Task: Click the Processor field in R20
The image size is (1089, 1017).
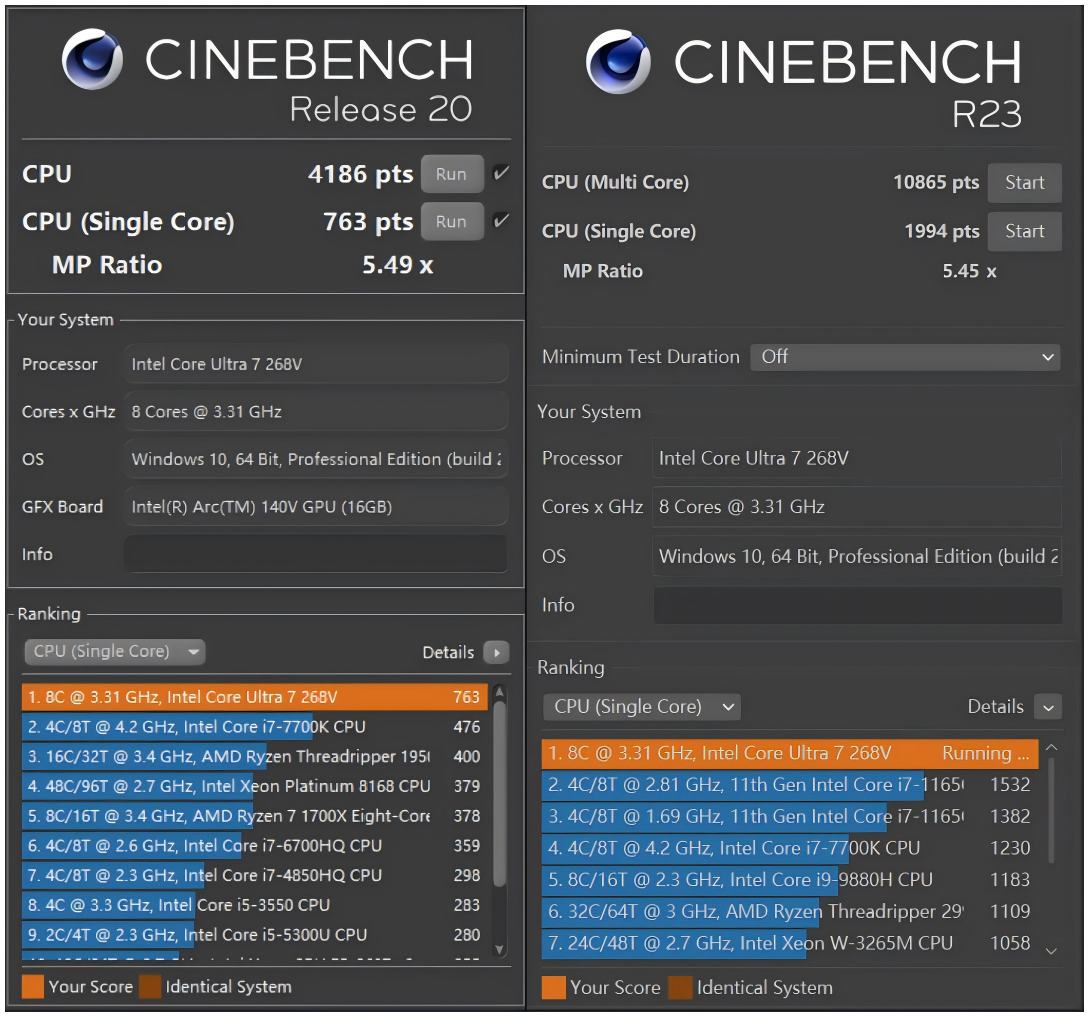Action: 316,364
